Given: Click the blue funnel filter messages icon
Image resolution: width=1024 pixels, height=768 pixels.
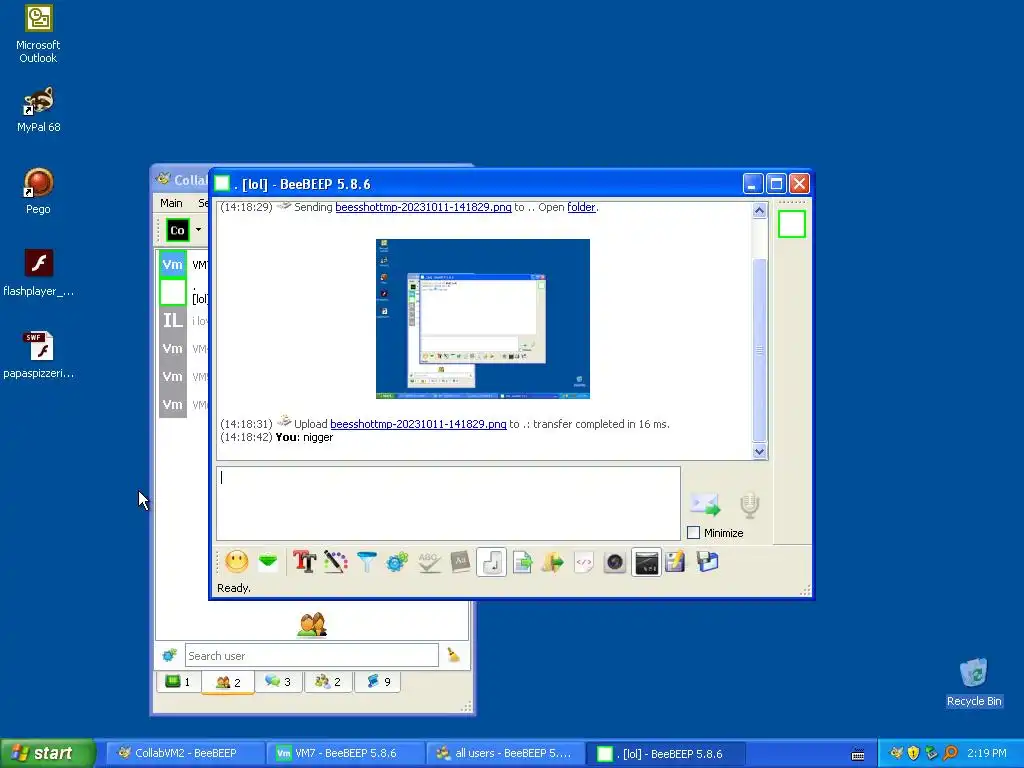Looking at the screenshot, I should 367,562.
